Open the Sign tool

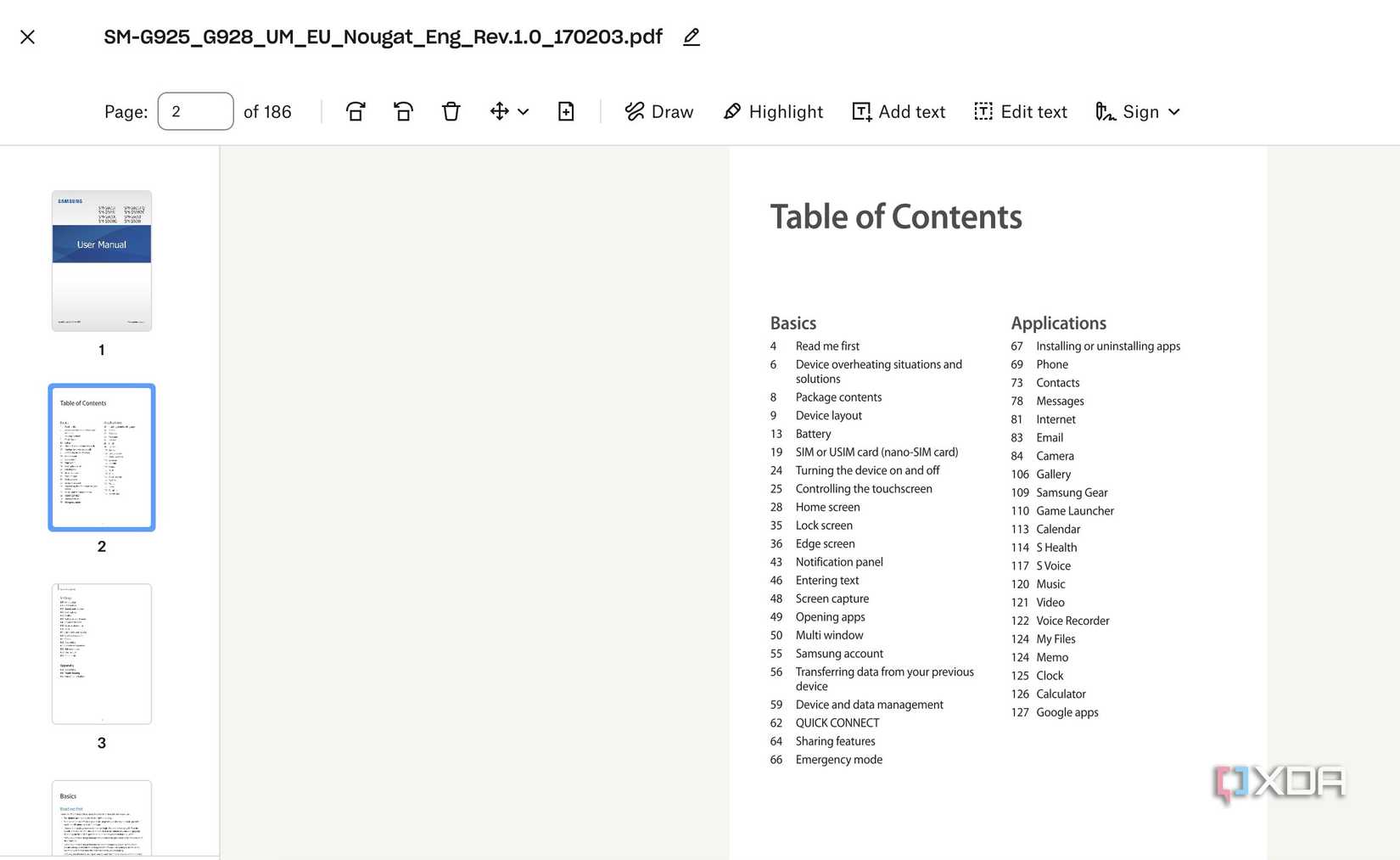pos(1127,111)
